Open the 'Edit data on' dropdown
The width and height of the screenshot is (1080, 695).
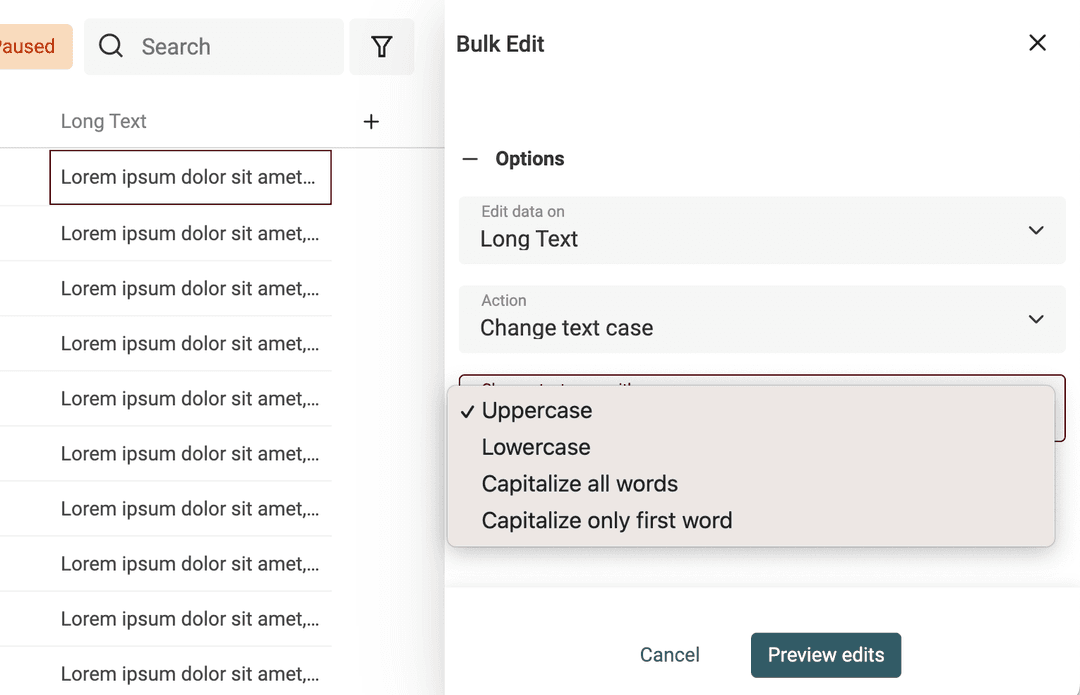(761, 230)
